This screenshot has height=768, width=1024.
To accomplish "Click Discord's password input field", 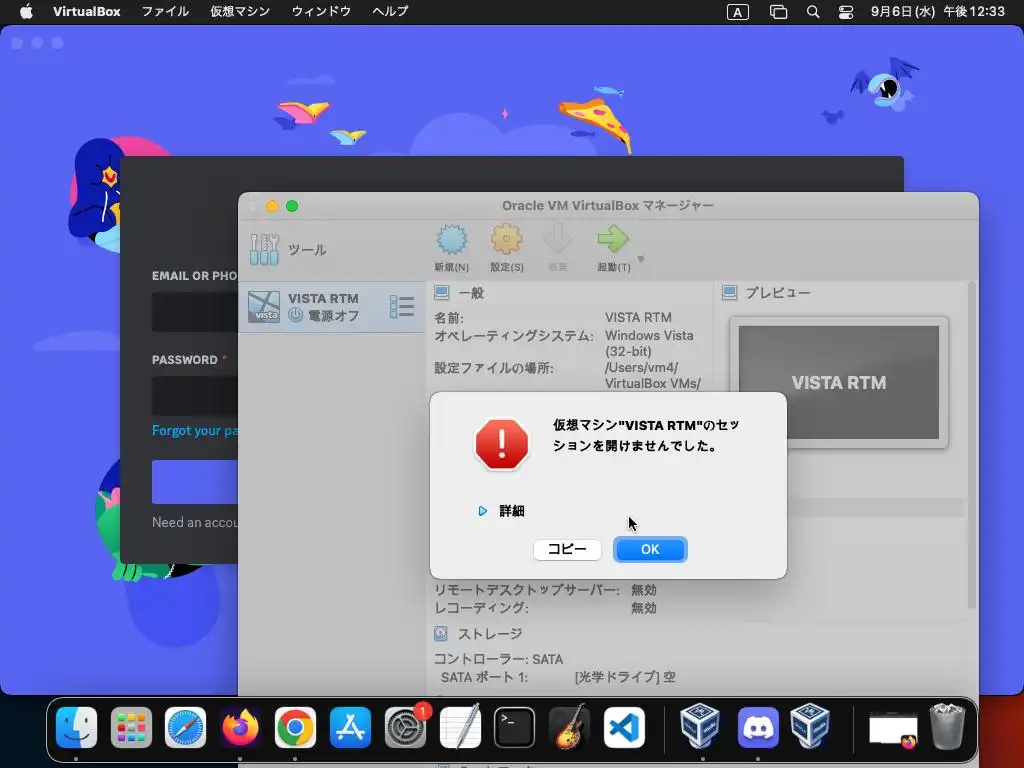I will tap(195, 396).
